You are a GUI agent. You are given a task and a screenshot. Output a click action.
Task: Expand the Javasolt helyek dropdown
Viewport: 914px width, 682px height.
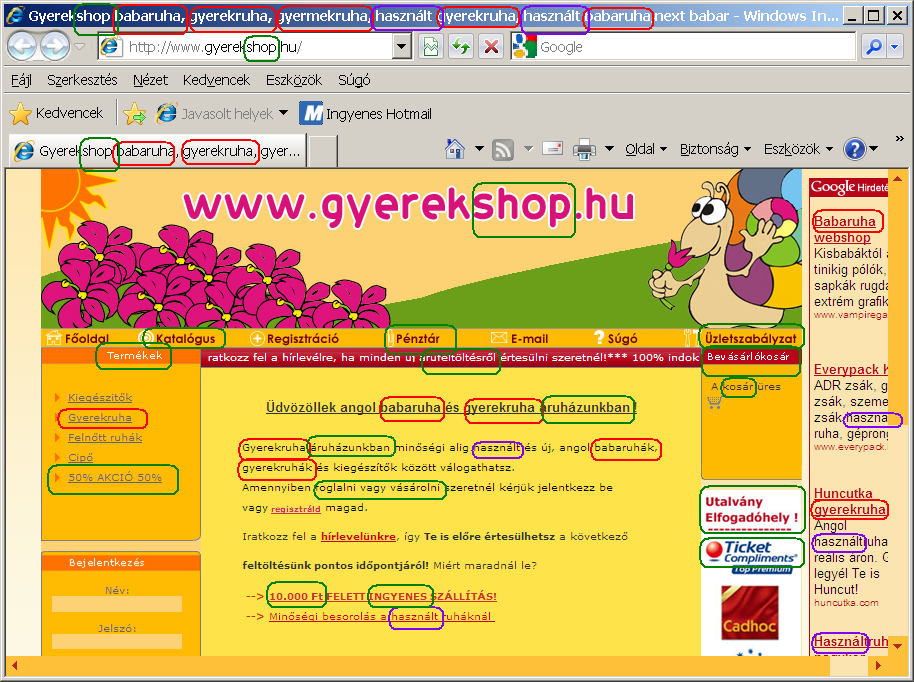coord(283,113)
